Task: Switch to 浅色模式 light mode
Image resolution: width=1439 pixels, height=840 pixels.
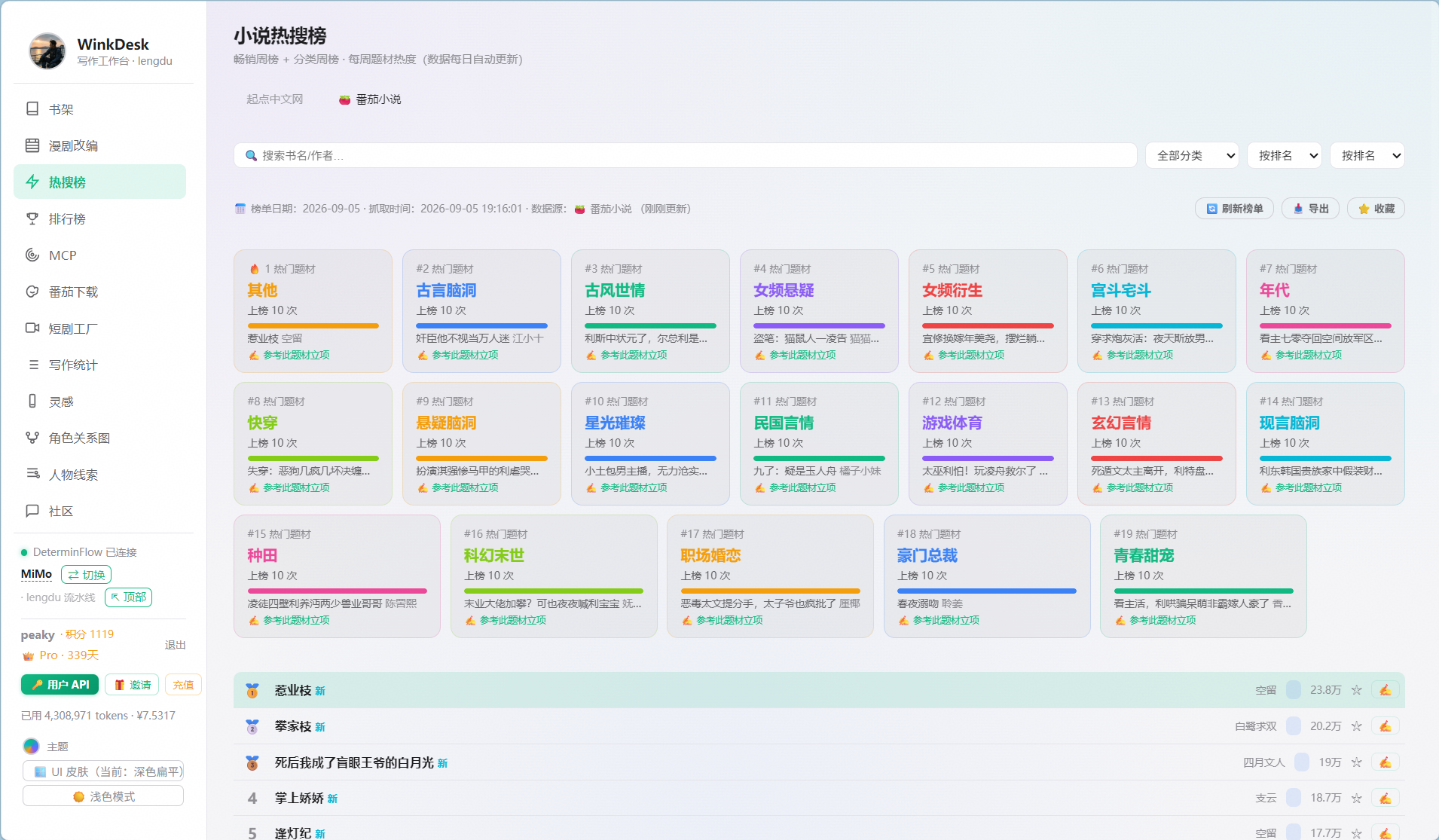Action: [x=103, y=796]
